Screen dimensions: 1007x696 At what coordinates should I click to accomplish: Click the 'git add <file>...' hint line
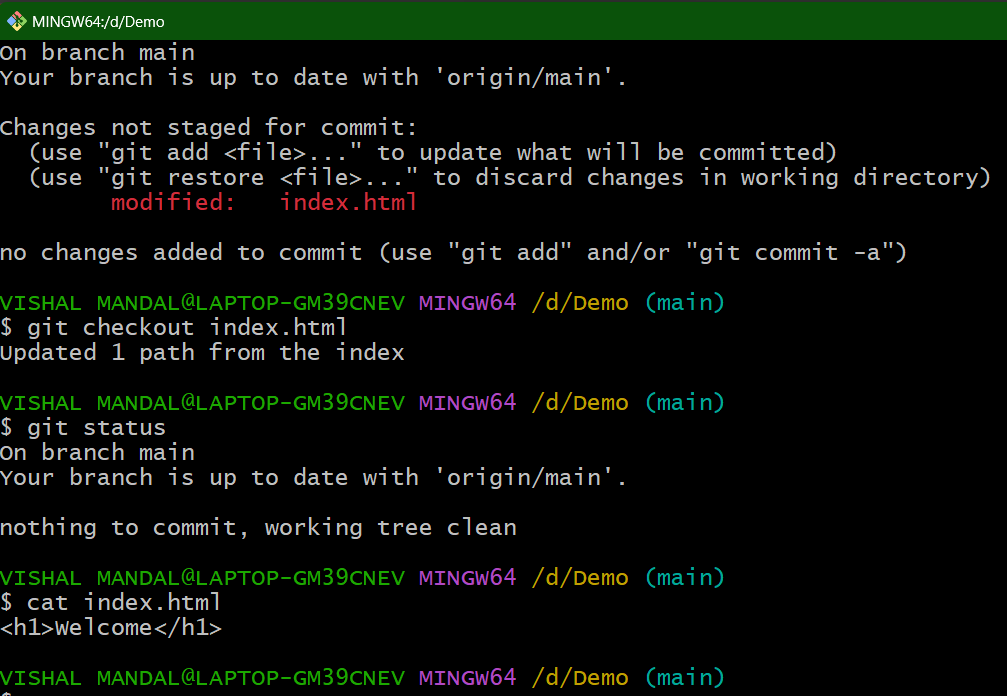point(433,152)
